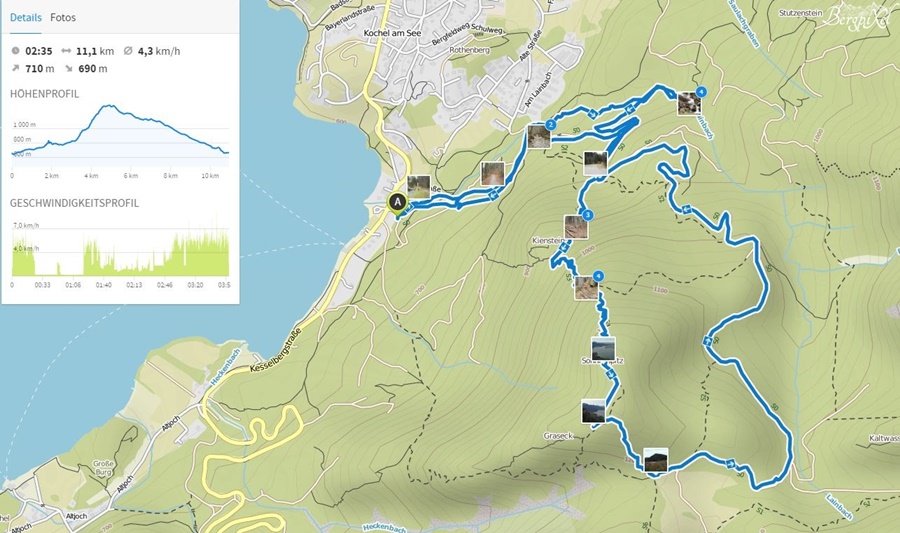Click the start point marker A
Image resolution: width=900 pixels, height=533 pixels.
[x=397, y=203]
